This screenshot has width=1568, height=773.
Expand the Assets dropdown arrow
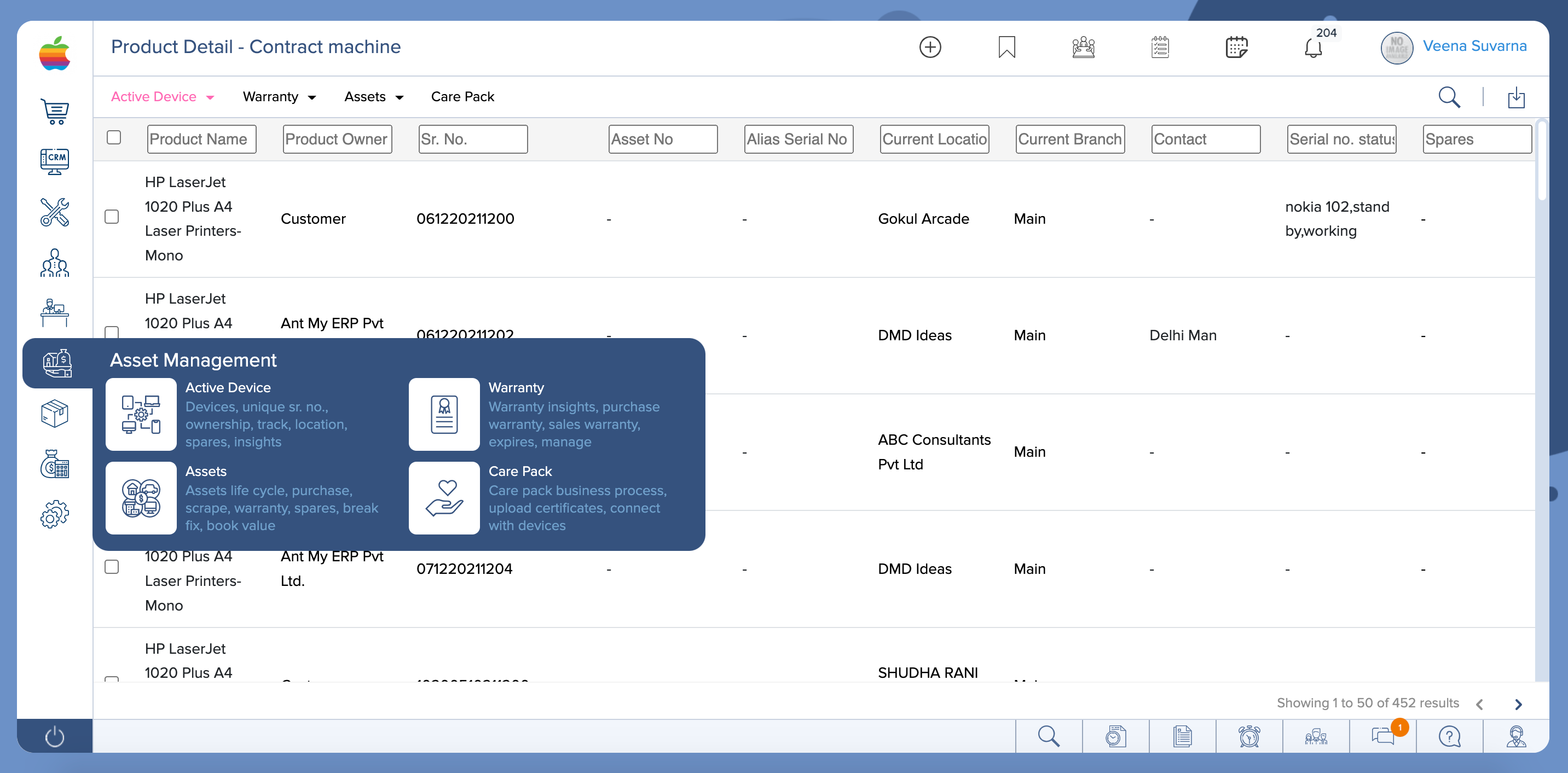pos(400,97)
